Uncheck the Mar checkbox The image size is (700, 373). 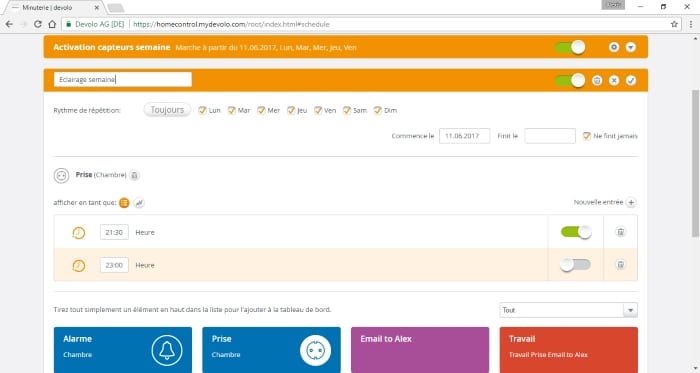[x=231, y=110]
